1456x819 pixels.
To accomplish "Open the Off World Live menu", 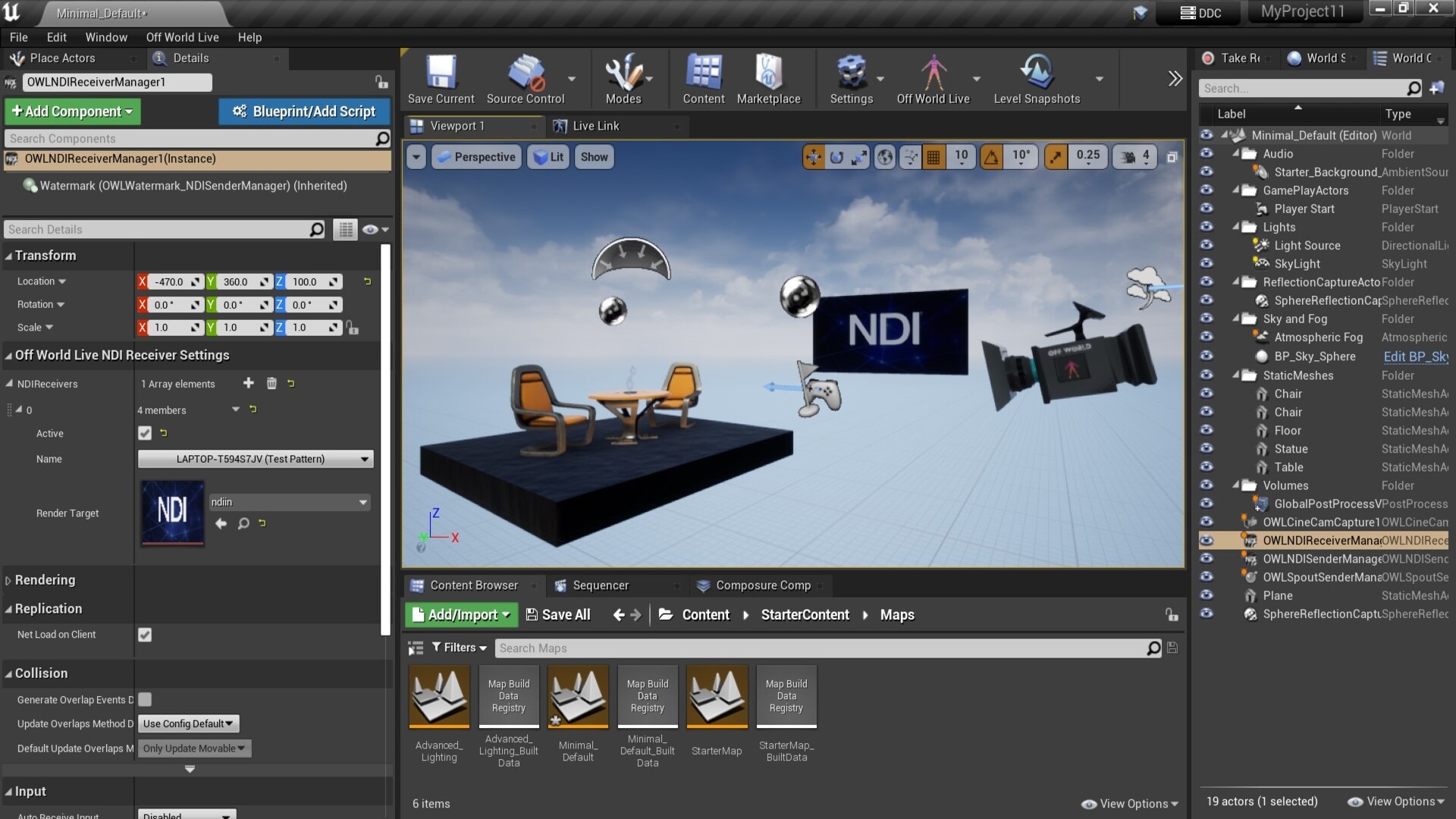I will [182, 37].
